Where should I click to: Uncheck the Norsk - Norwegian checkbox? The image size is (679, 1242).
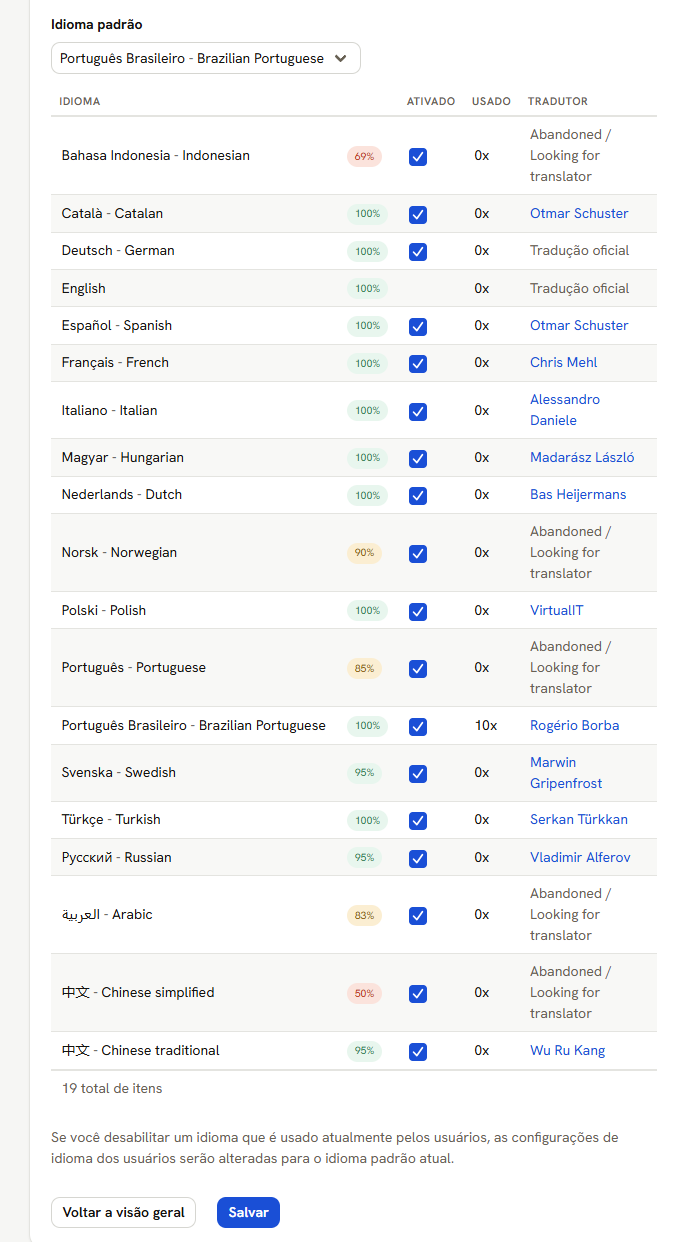[x=418, y=553]
